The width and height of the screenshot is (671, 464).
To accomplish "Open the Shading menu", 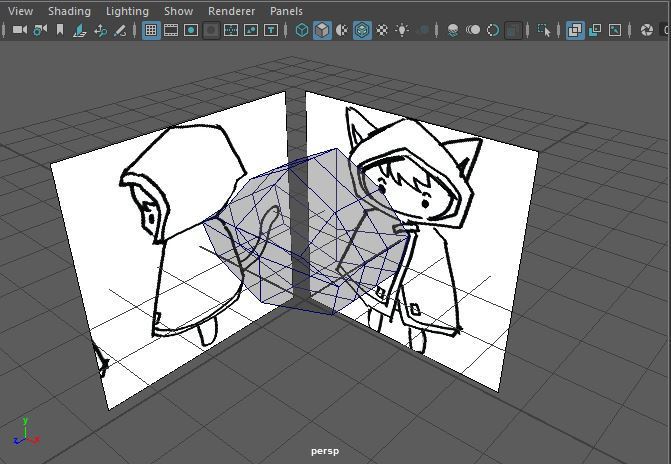I will click(69, 11).
